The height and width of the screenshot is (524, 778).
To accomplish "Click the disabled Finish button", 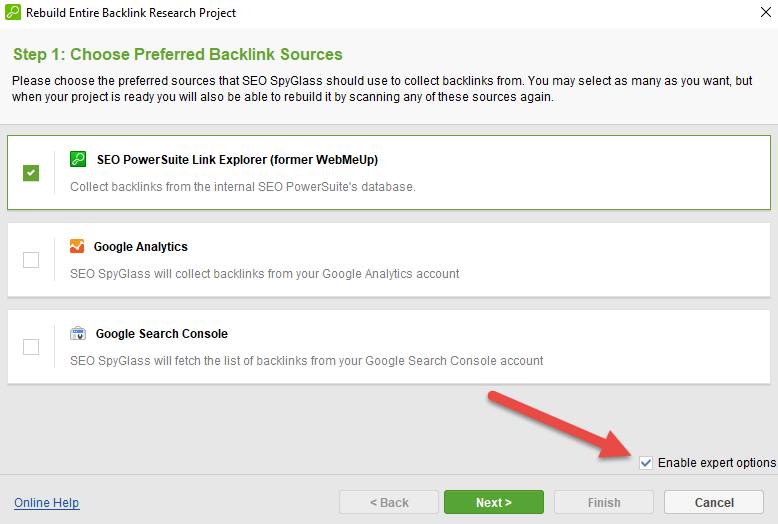I will (x=604, y=502).
